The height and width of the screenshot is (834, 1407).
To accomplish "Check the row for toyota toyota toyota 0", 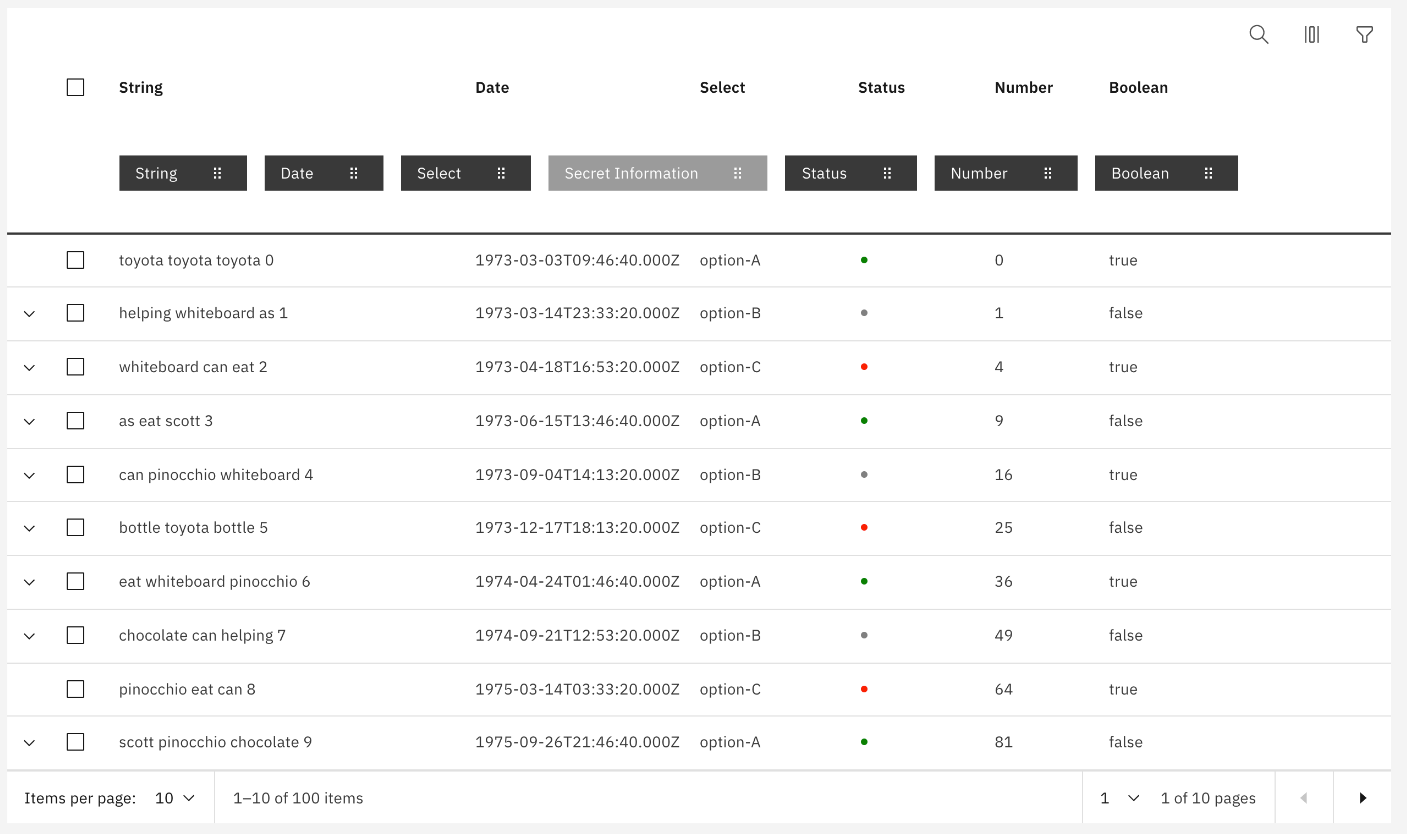I will point(75,260).
